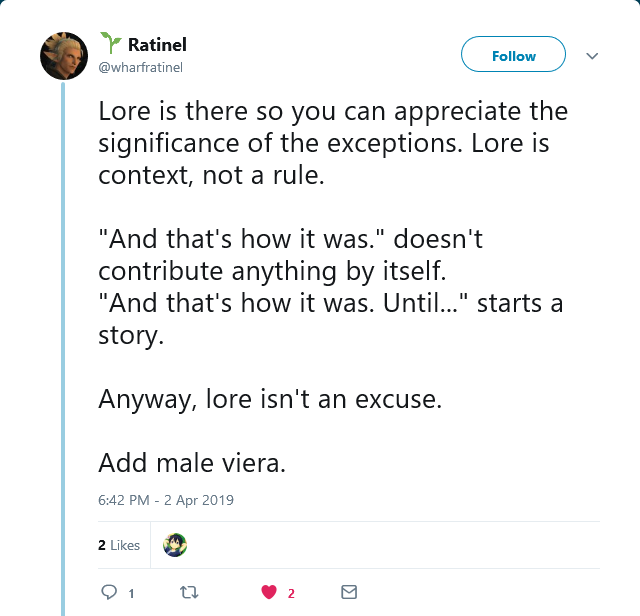640x616 pixels.
Task: Toggle the red heart like icon
Action: [x=269, y=592]
